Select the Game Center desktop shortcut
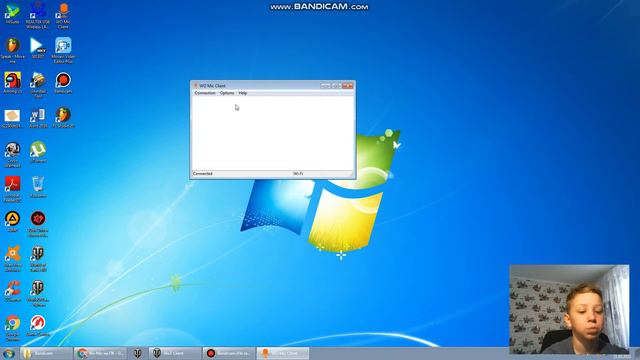The height and width of the screenshot is (360, 640). pos(38,326)
